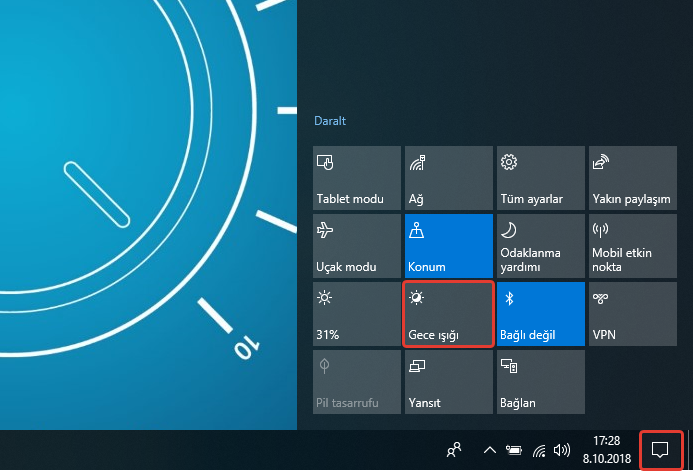
Task: Enable Gece ışığı (Night light)
Action: (448, 314)
